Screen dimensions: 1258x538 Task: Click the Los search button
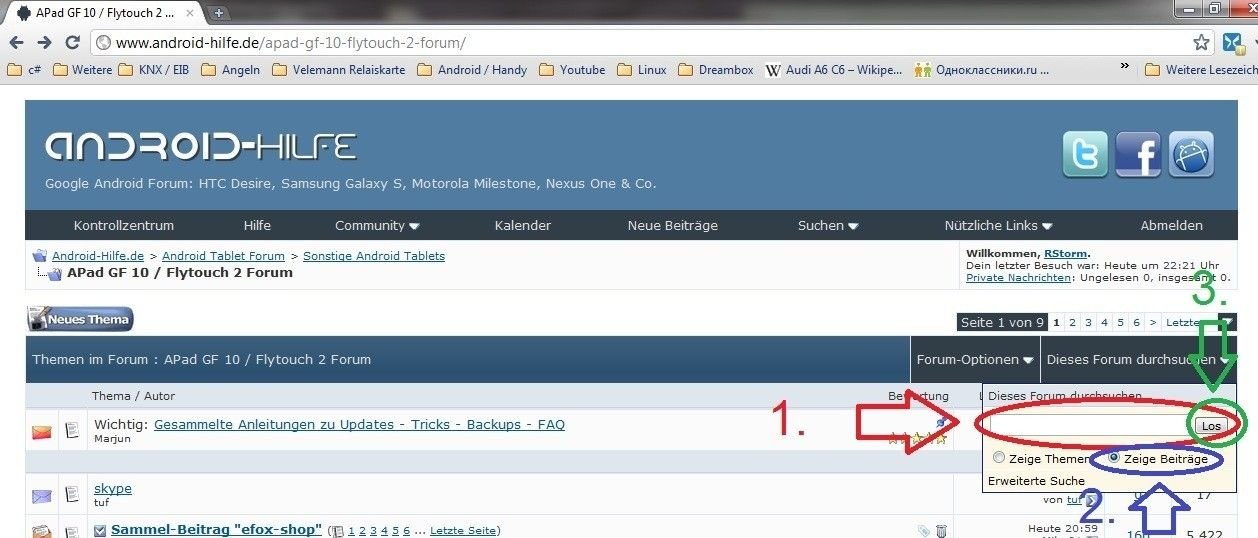(1211, 426)
